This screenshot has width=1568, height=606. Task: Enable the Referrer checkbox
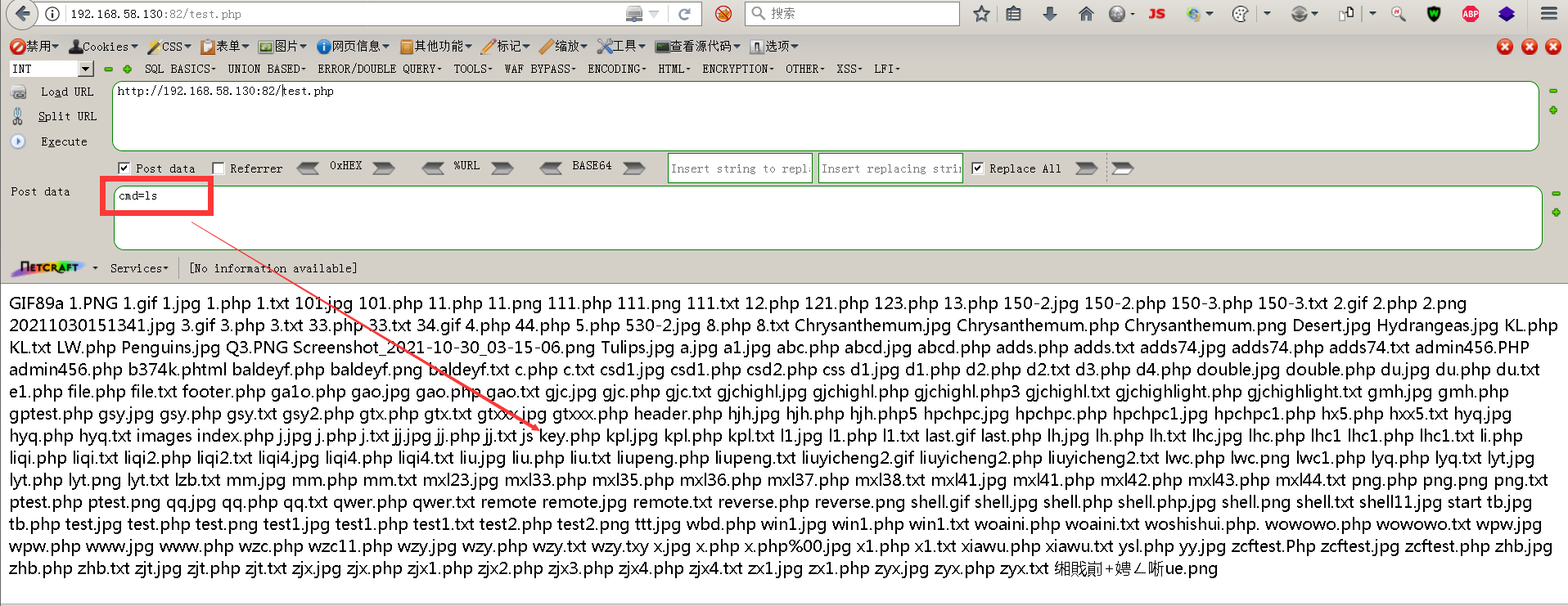click(219, 168)
